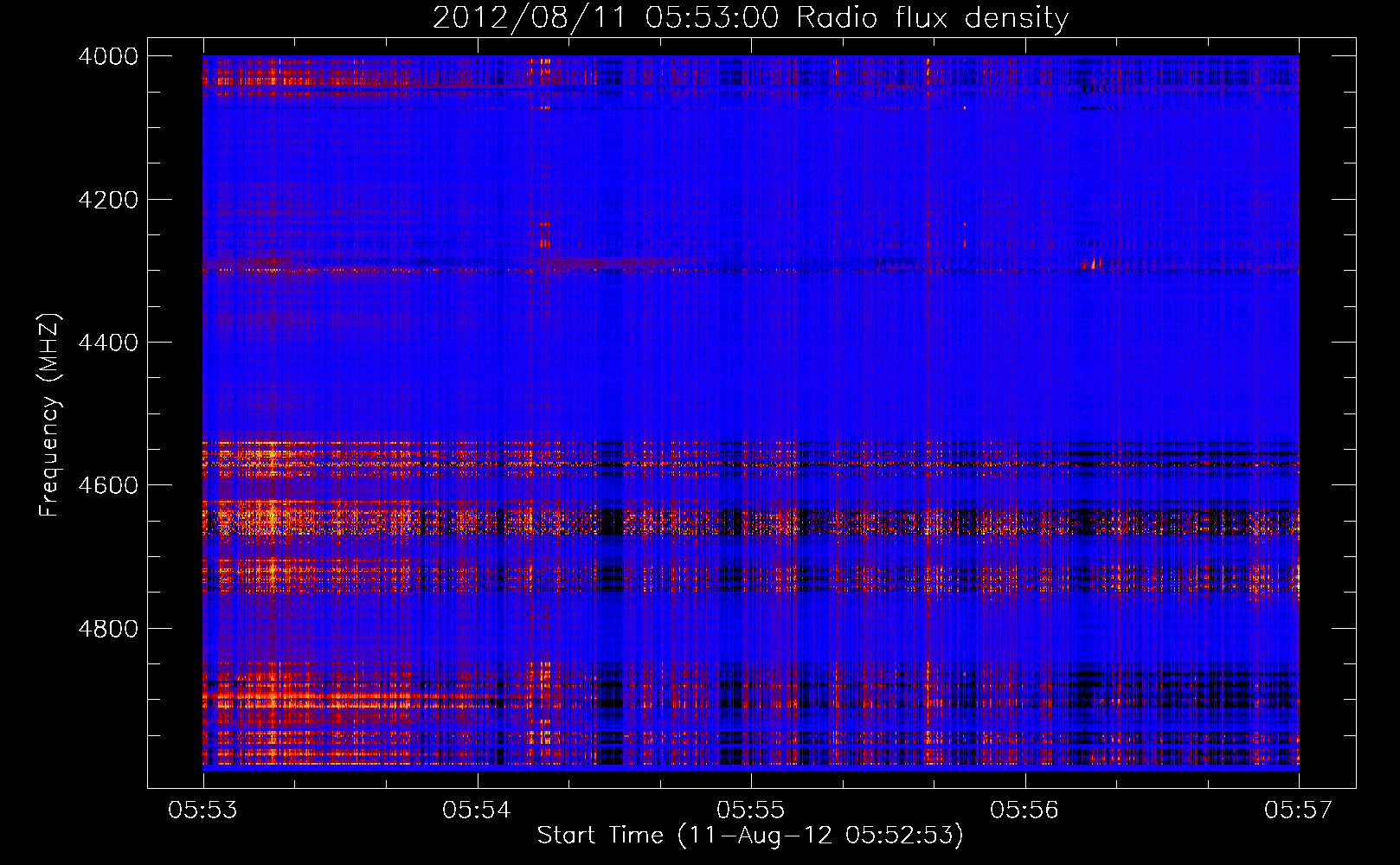Click the 05:57 time tick label
Image resolution: width=1400 pixels, height=865 pixels.
click(x=1299, y=810)
